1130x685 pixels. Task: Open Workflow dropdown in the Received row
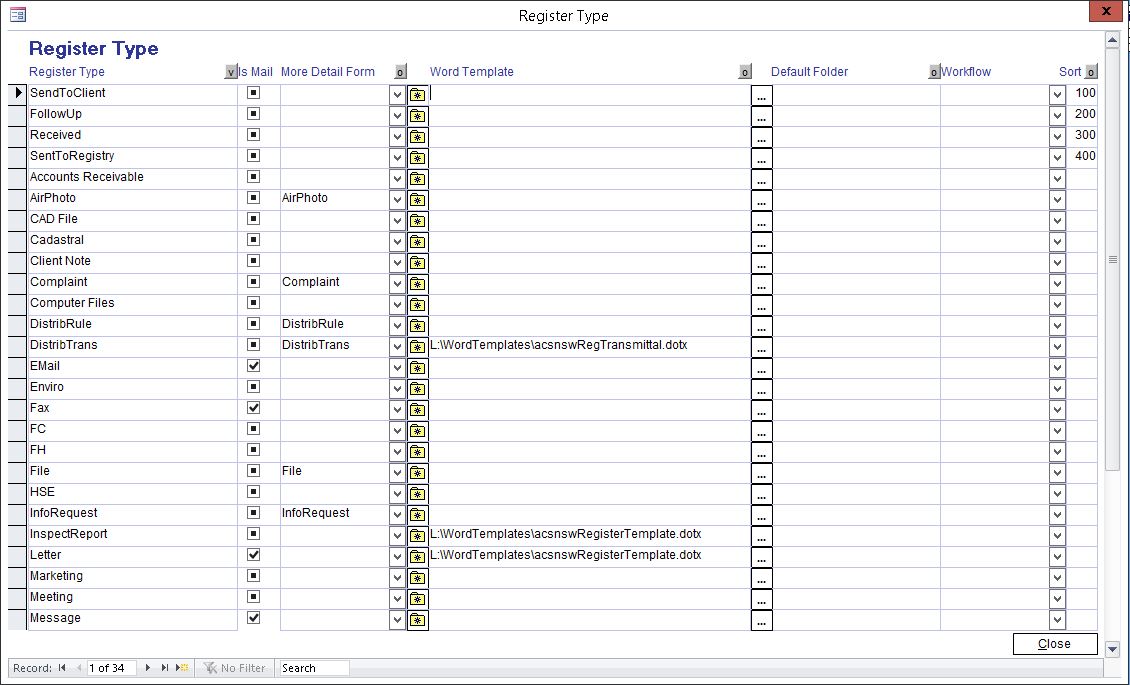(x=1057, y=136)
